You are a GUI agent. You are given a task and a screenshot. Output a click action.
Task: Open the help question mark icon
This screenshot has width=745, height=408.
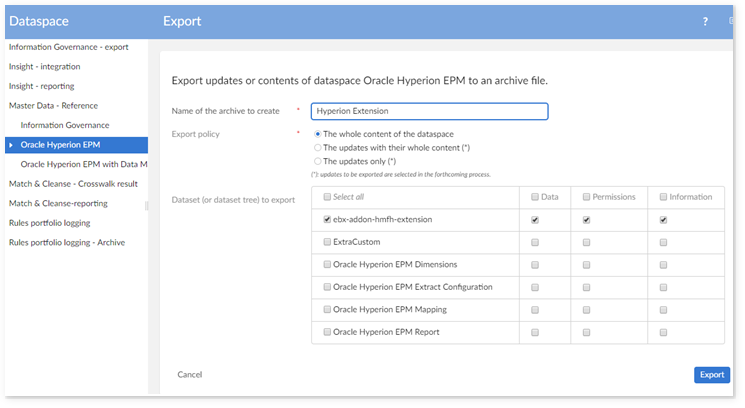[705, 21]
